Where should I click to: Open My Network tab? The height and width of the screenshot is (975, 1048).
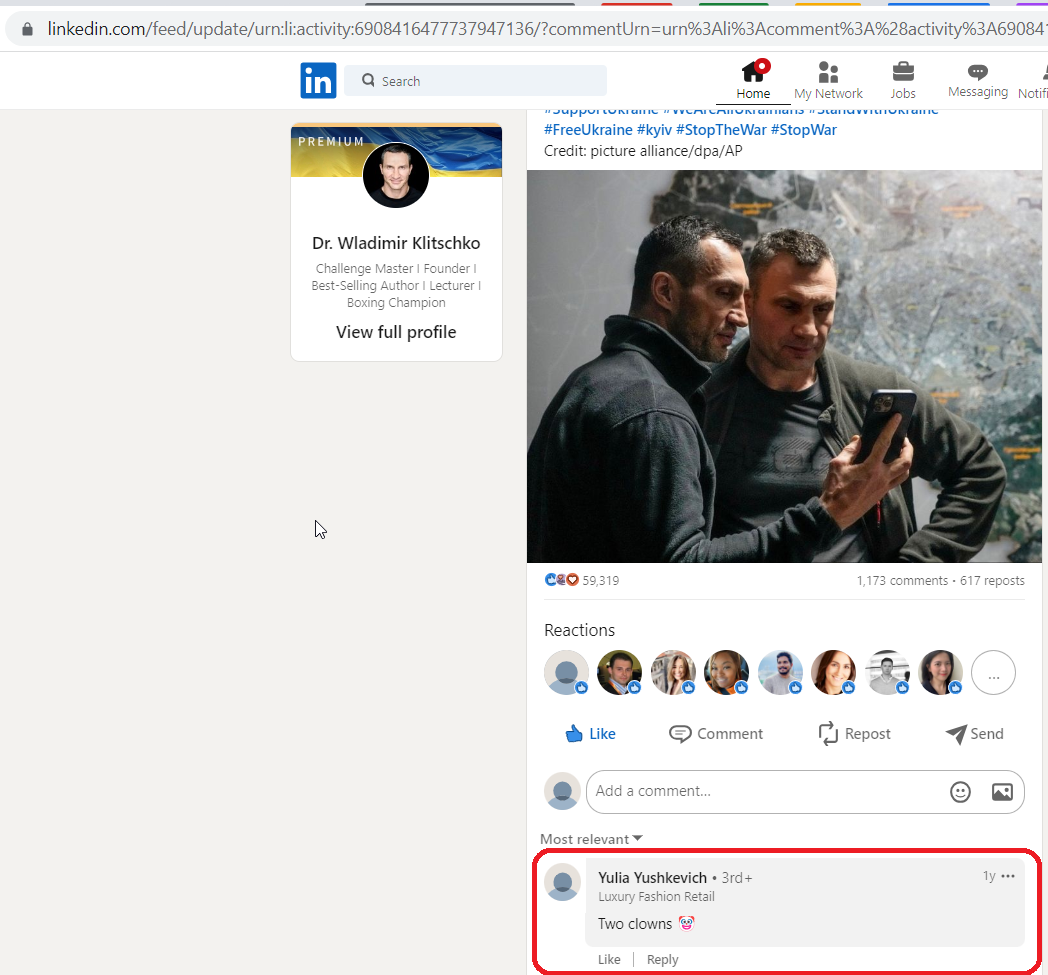coord(828,80)
